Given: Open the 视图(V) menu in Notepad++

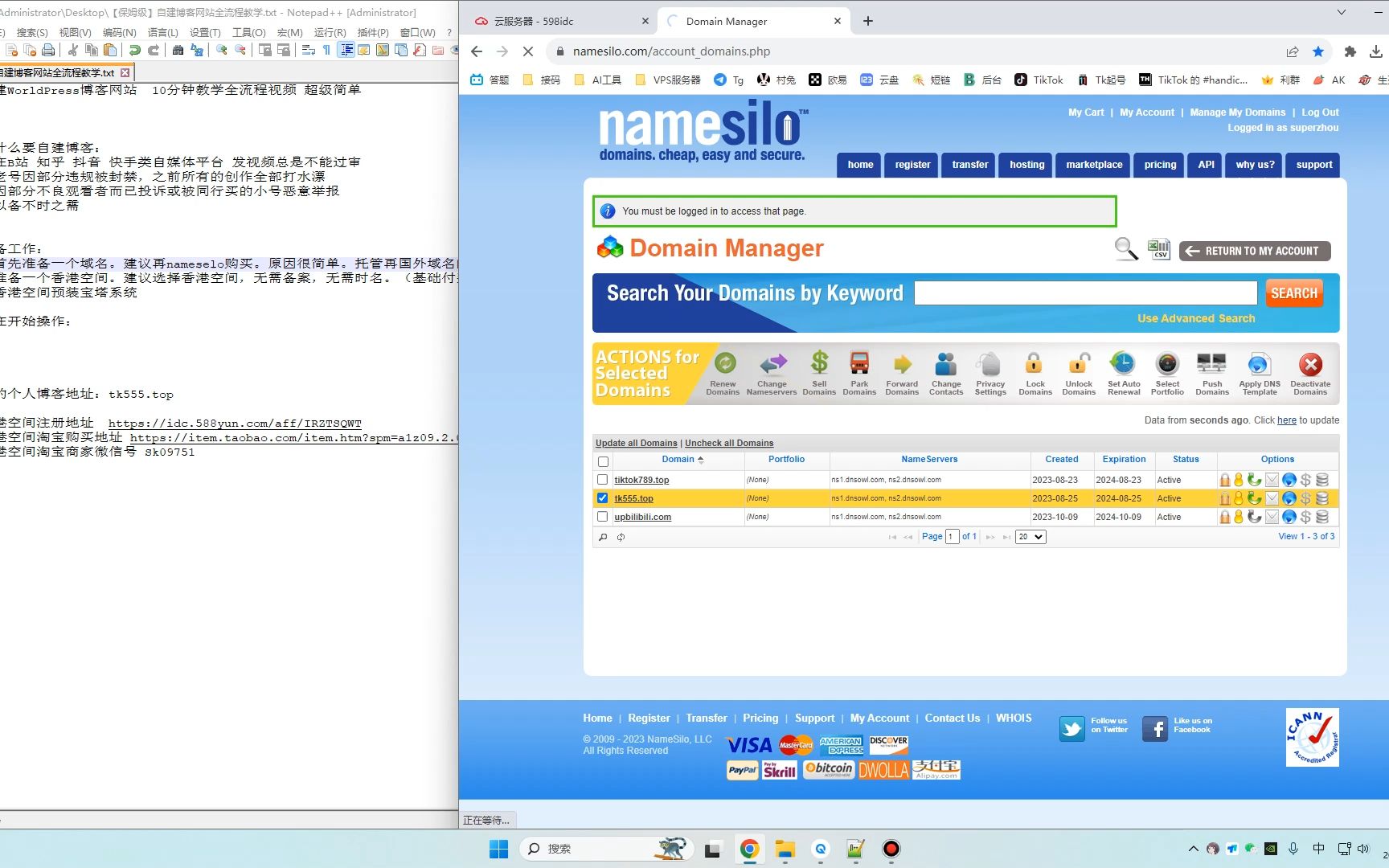Looking at the screenshot, I should [x=75, y=32].
